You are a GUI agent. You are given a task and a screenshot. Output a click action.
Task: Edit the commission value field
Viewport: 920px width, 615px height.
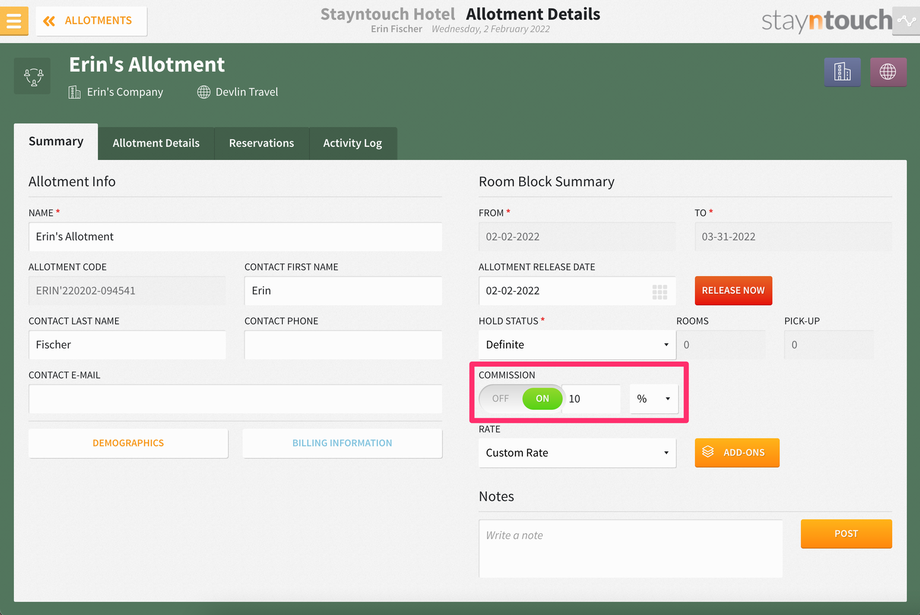coord(591,399)
